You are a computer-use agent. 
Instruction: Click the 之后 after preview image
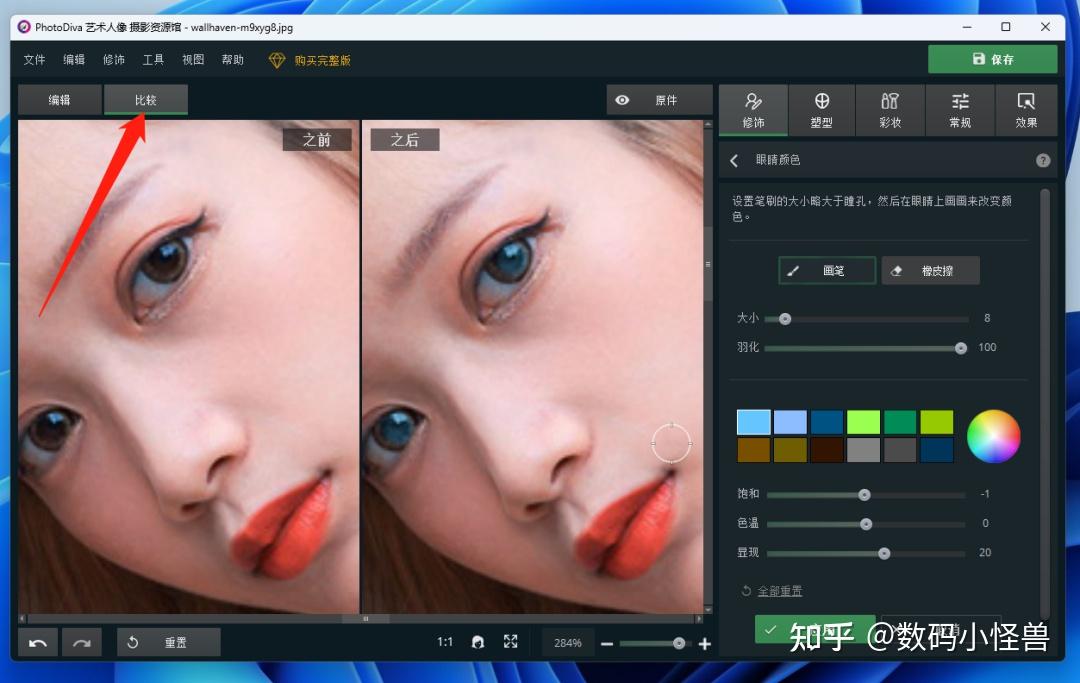point(532,367)
